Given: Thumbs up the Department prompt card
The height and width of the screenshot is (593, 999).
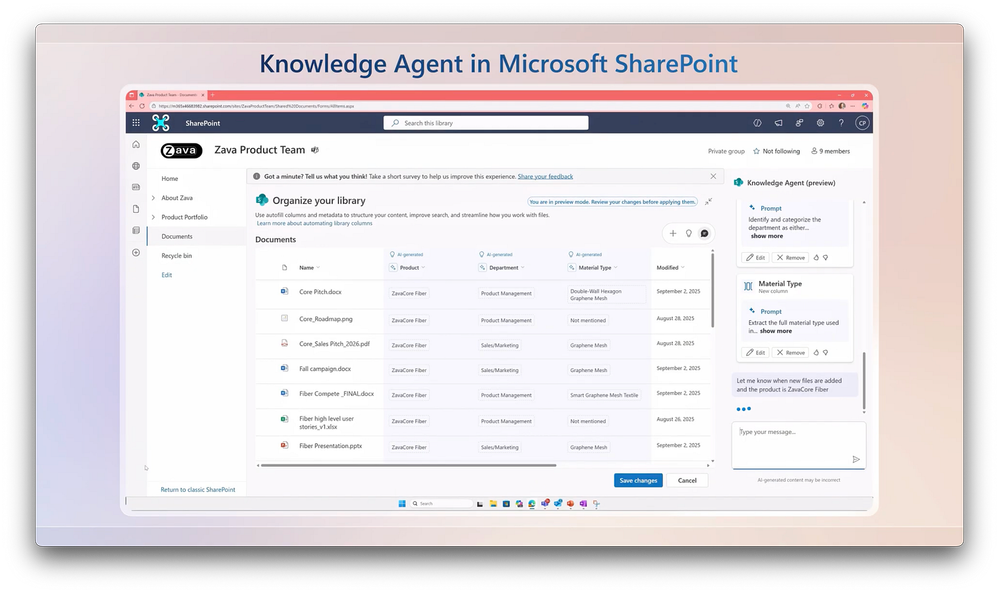Looking at the screenshot, I should point(816,258).
